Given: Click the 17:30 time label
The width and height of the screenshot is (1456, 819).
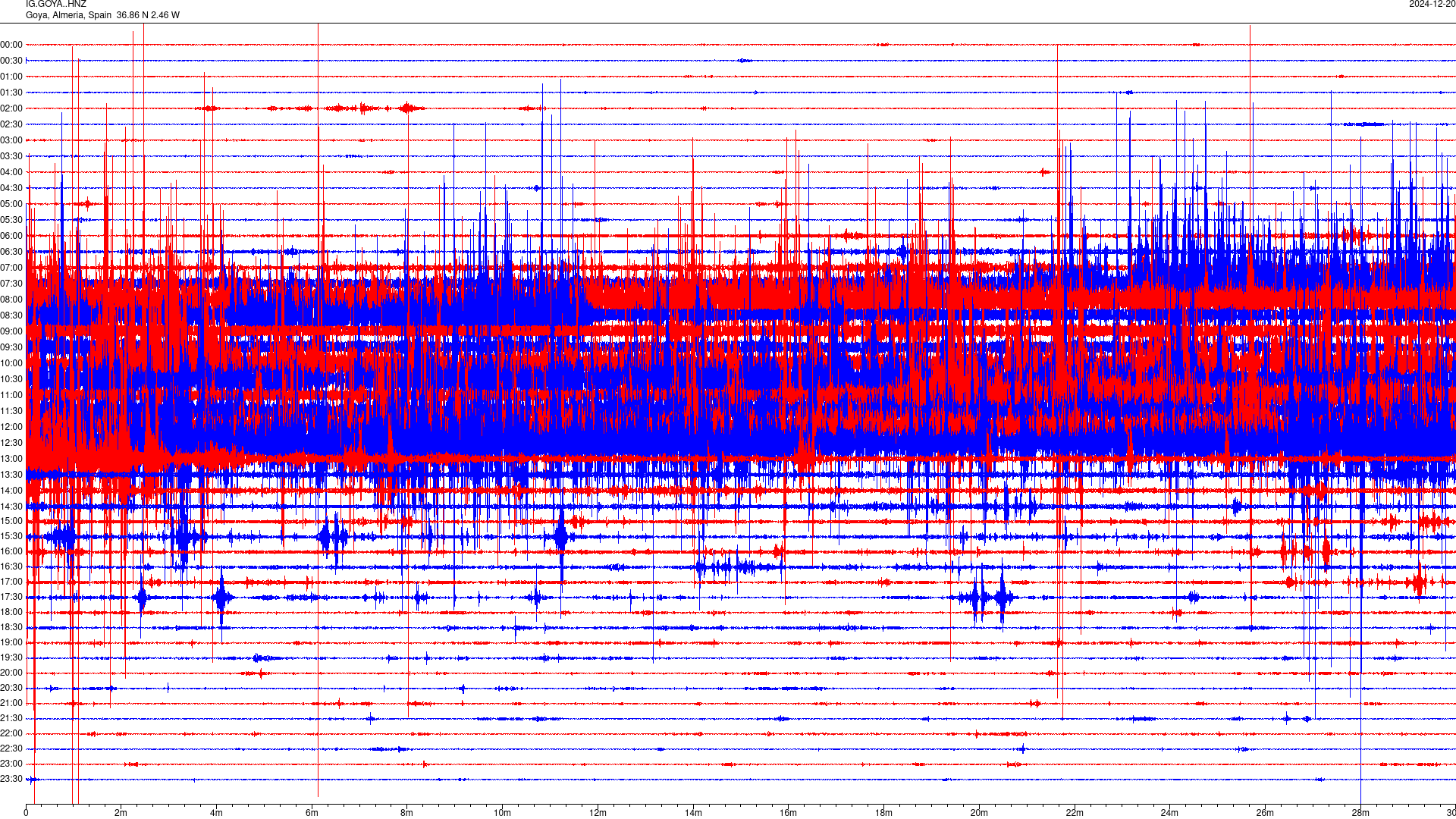Looking at the screenshot, I should click(x=11, y=597).
